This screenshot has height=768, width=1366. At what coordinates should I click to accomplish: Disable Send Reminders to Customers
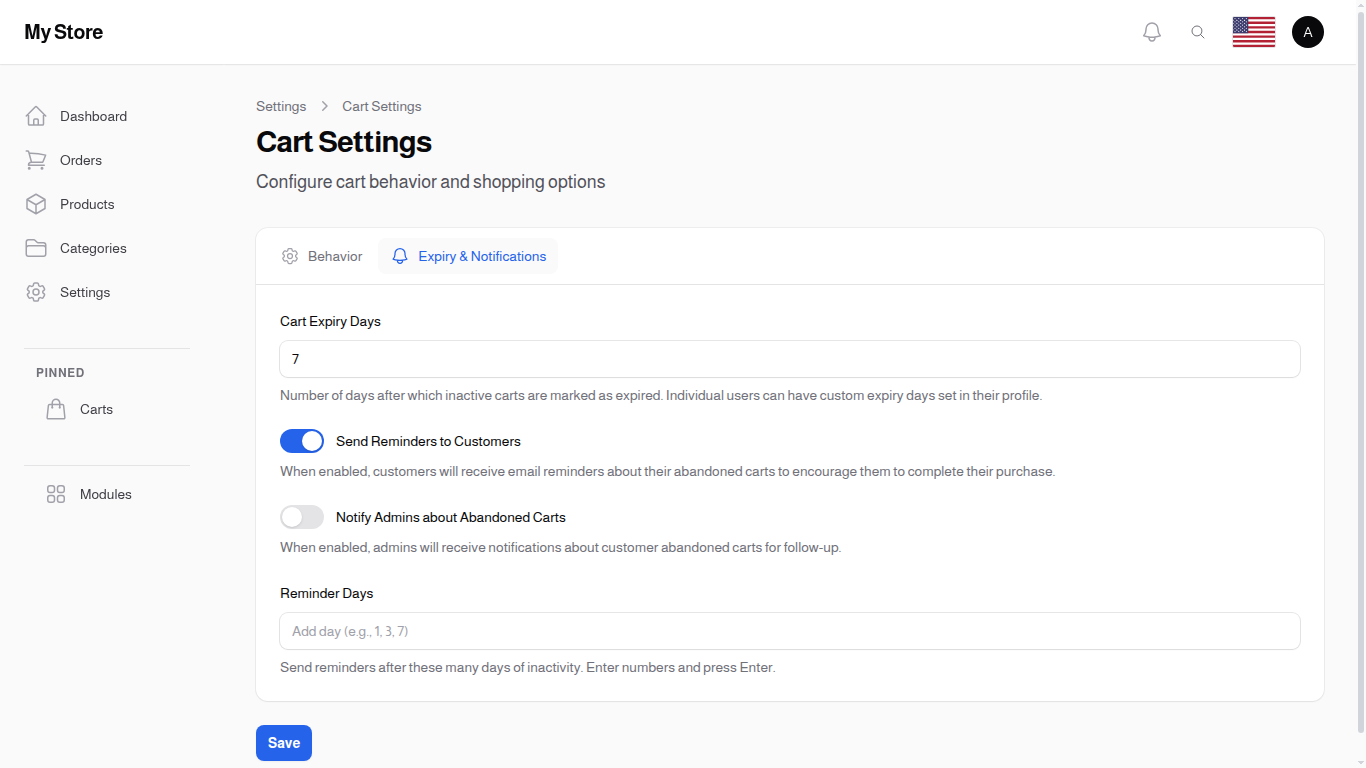coord(302,440)
